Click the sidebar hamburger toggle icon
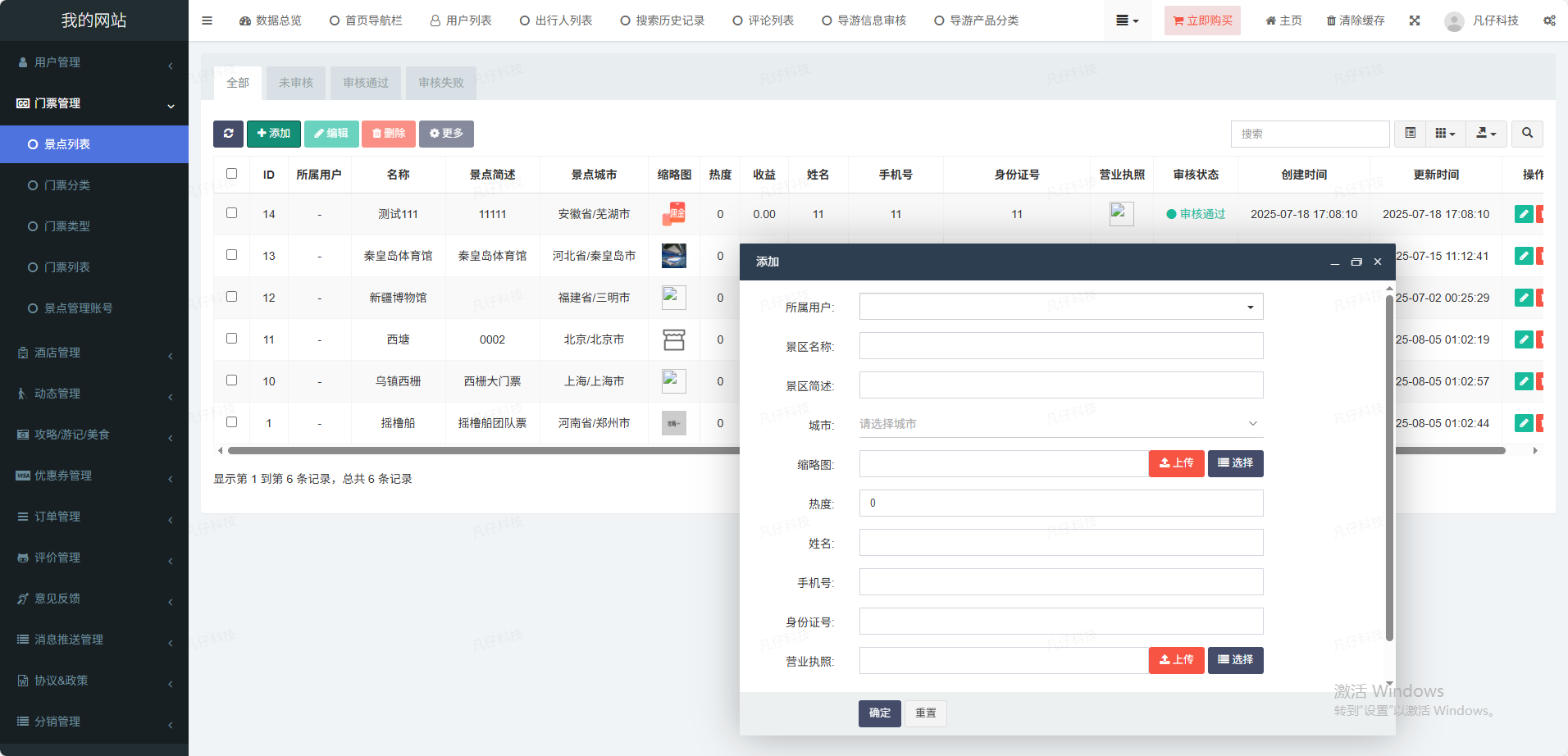The image size is (1568, 756). pyautogui.click(x=207, y=20)
